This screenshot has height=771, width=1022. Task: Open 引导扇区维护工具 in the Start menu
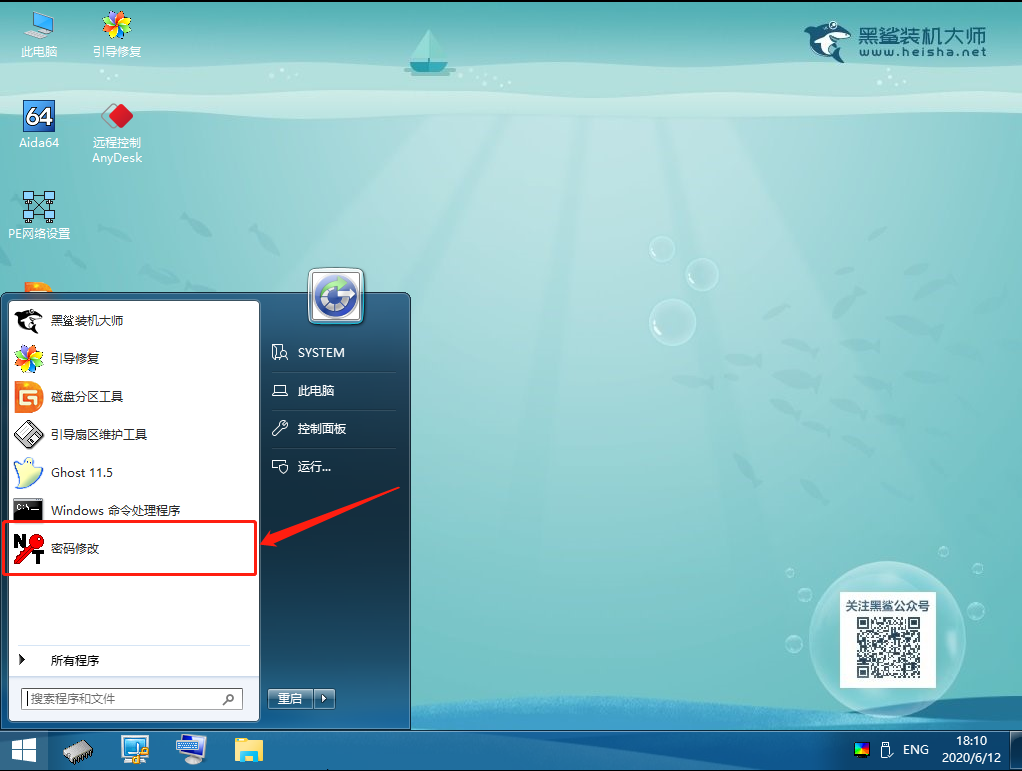[98, 435]
